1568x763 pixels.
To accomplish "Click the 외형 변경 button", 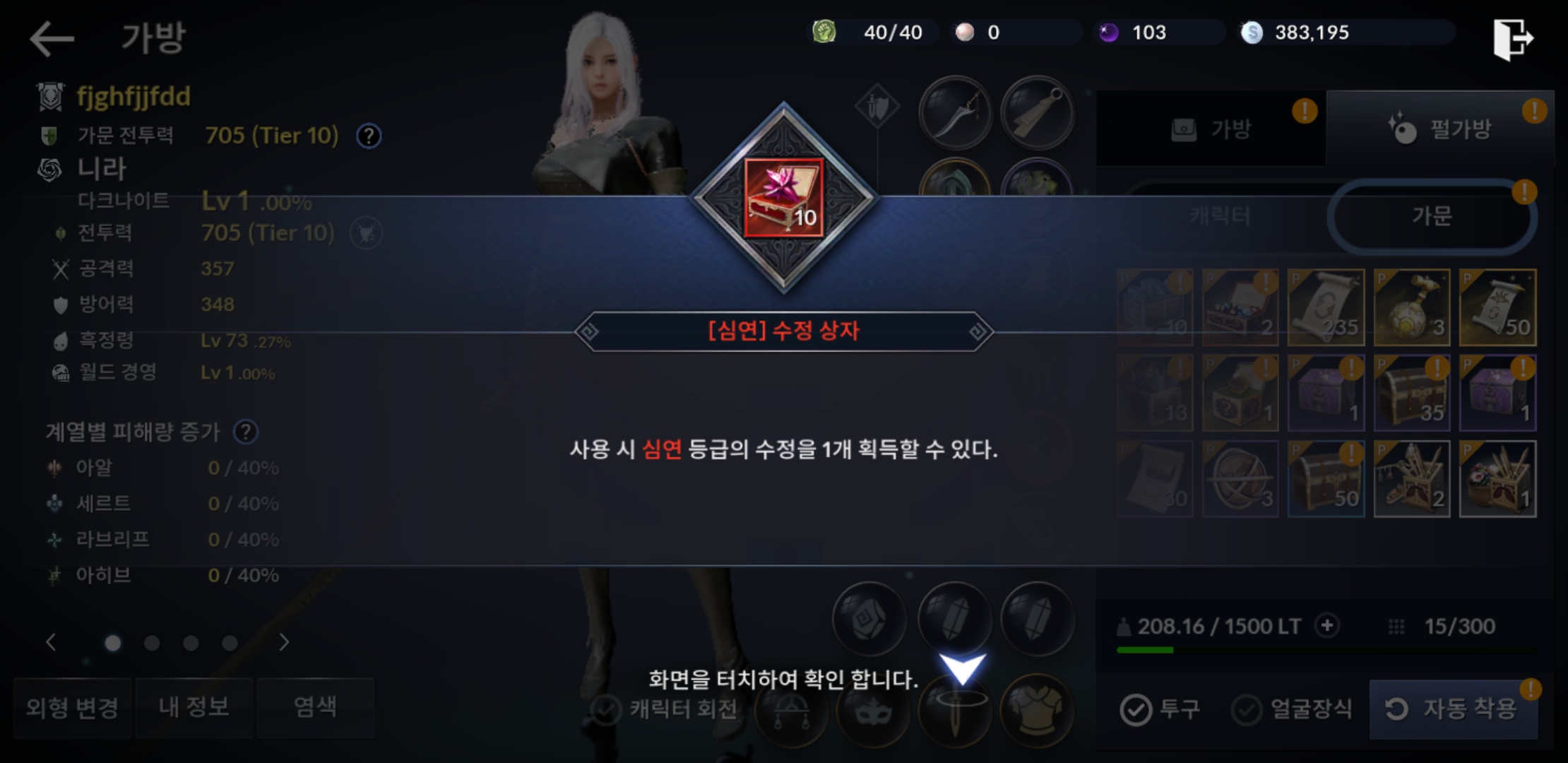I will point(73,708).
